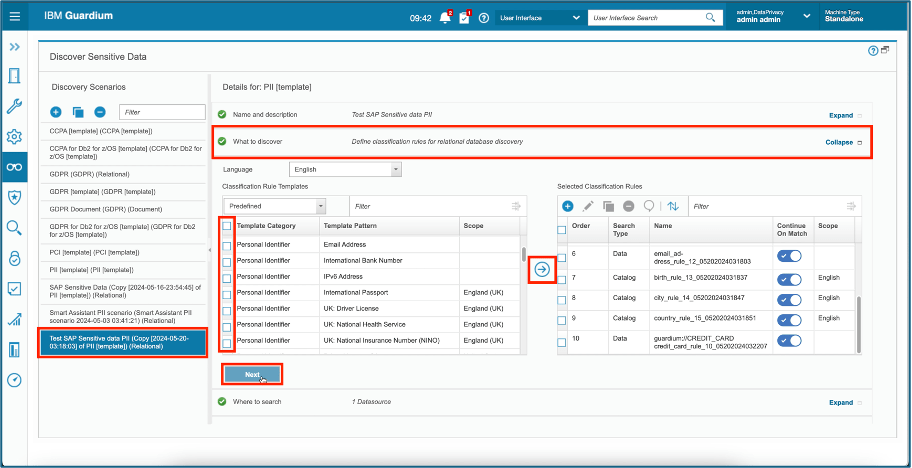Screen dimensions: 912x468
Task: Open the Comply checkbox icon in sidebar
Action: (15, 288)
